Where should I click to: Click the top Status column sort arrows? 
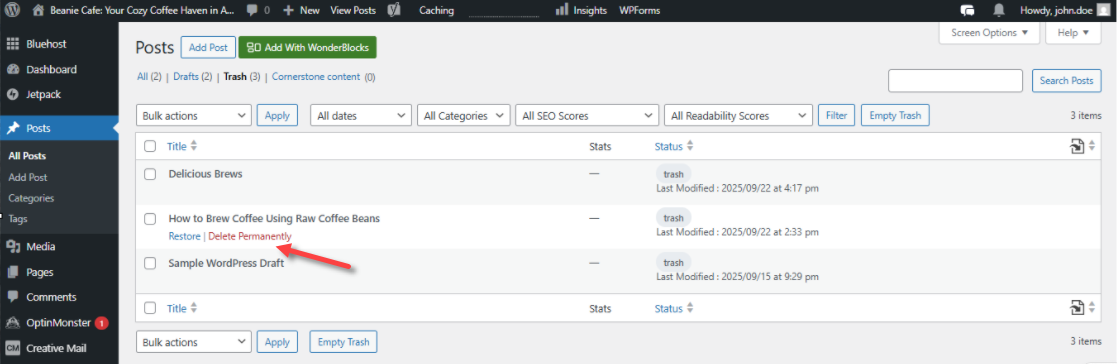coord(690,146)
